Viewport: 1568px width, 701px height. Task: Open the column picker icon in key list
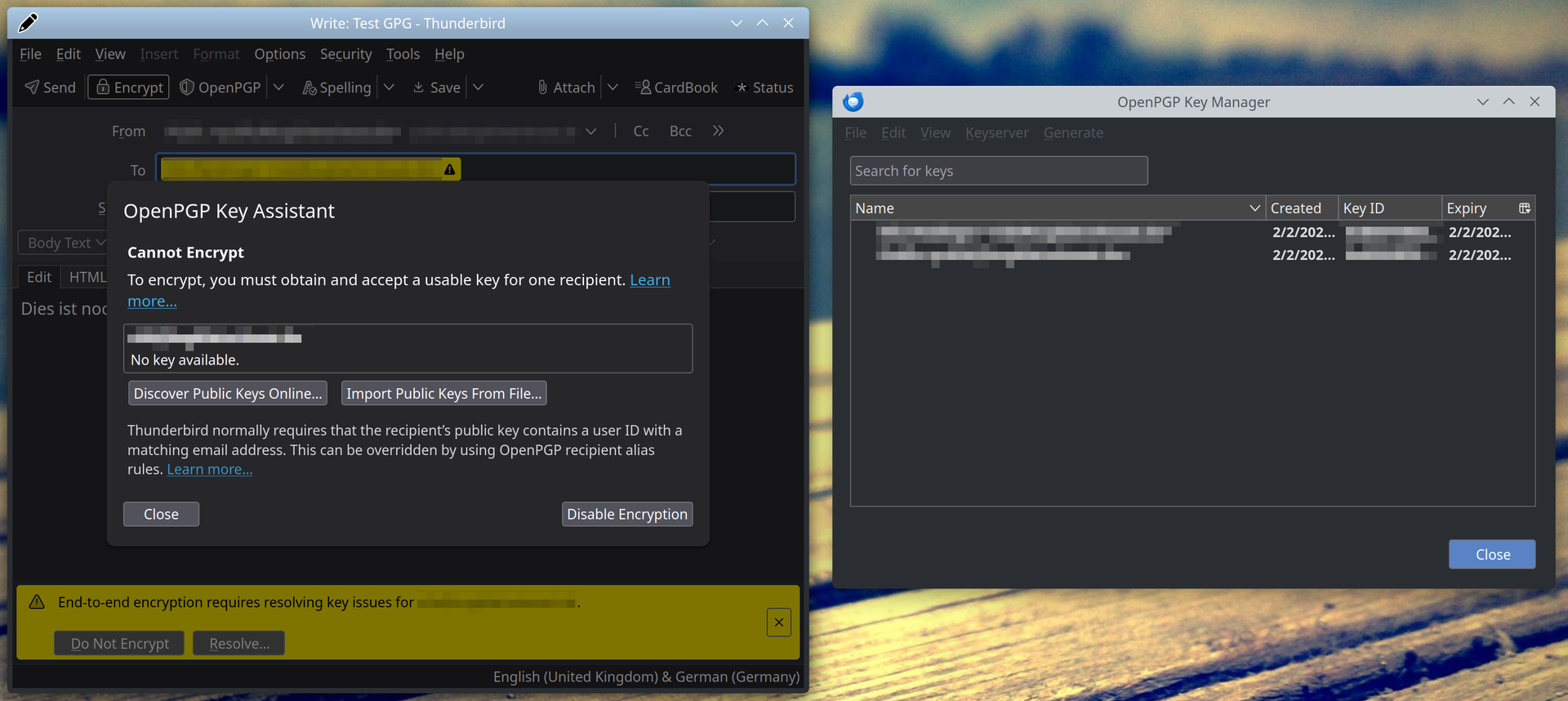pyautogui.click(x=1525, y=208)
